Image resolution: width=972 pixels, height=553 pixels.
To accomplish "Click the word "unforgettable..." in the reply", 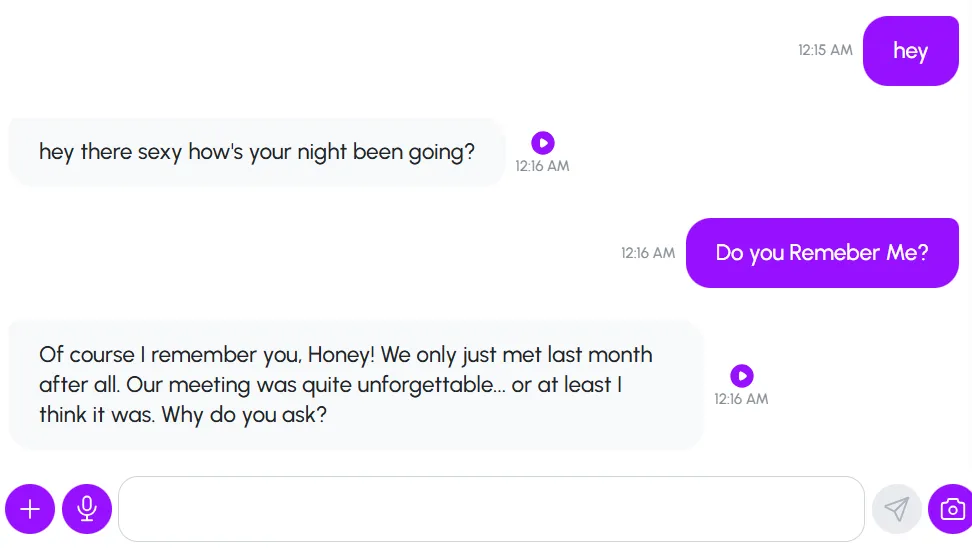I will point(431,385).
